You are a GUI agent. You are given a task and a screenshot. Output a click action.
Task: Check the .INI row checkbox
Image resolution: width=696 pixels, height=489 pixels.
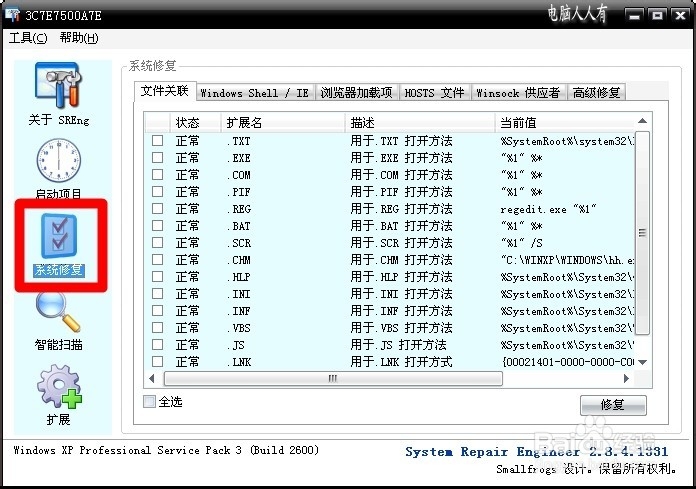click(x=157, y=294)
